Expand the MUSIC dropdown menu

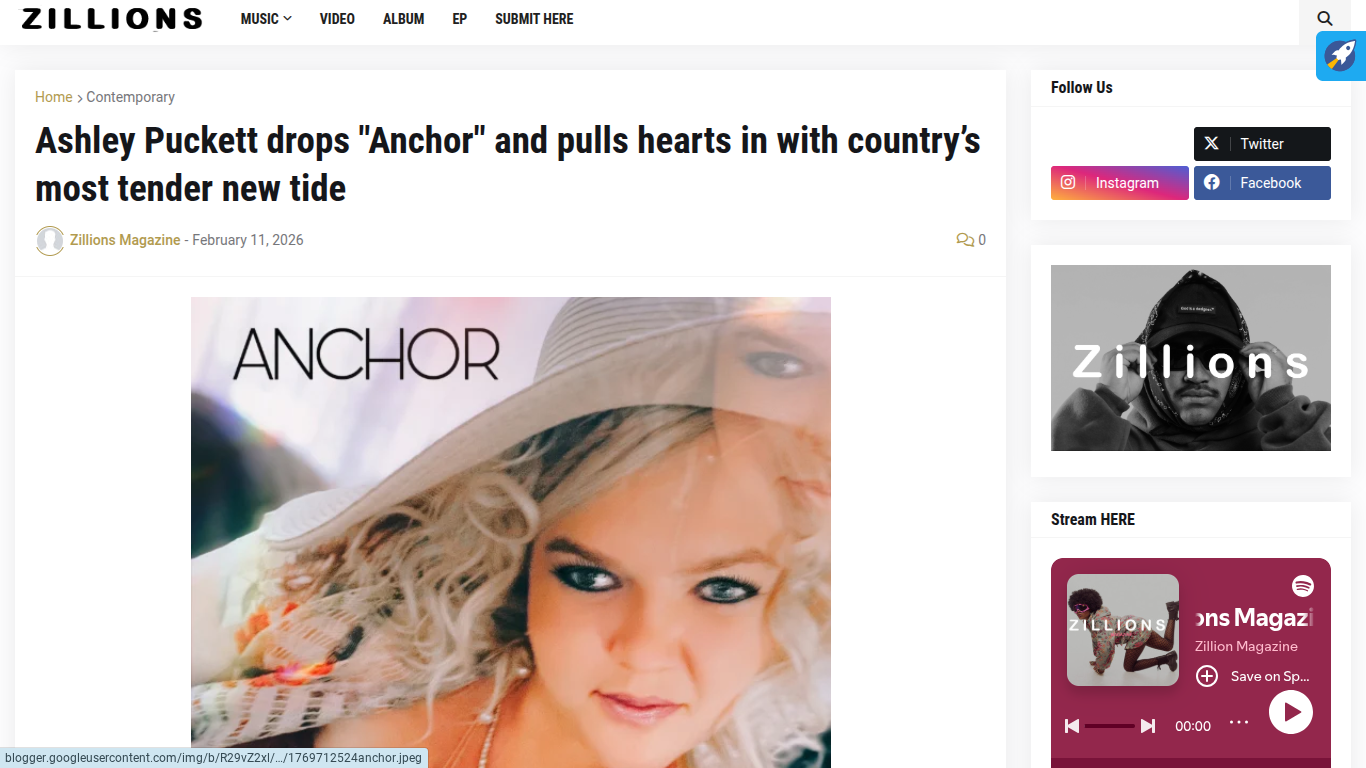pos(266,19)
